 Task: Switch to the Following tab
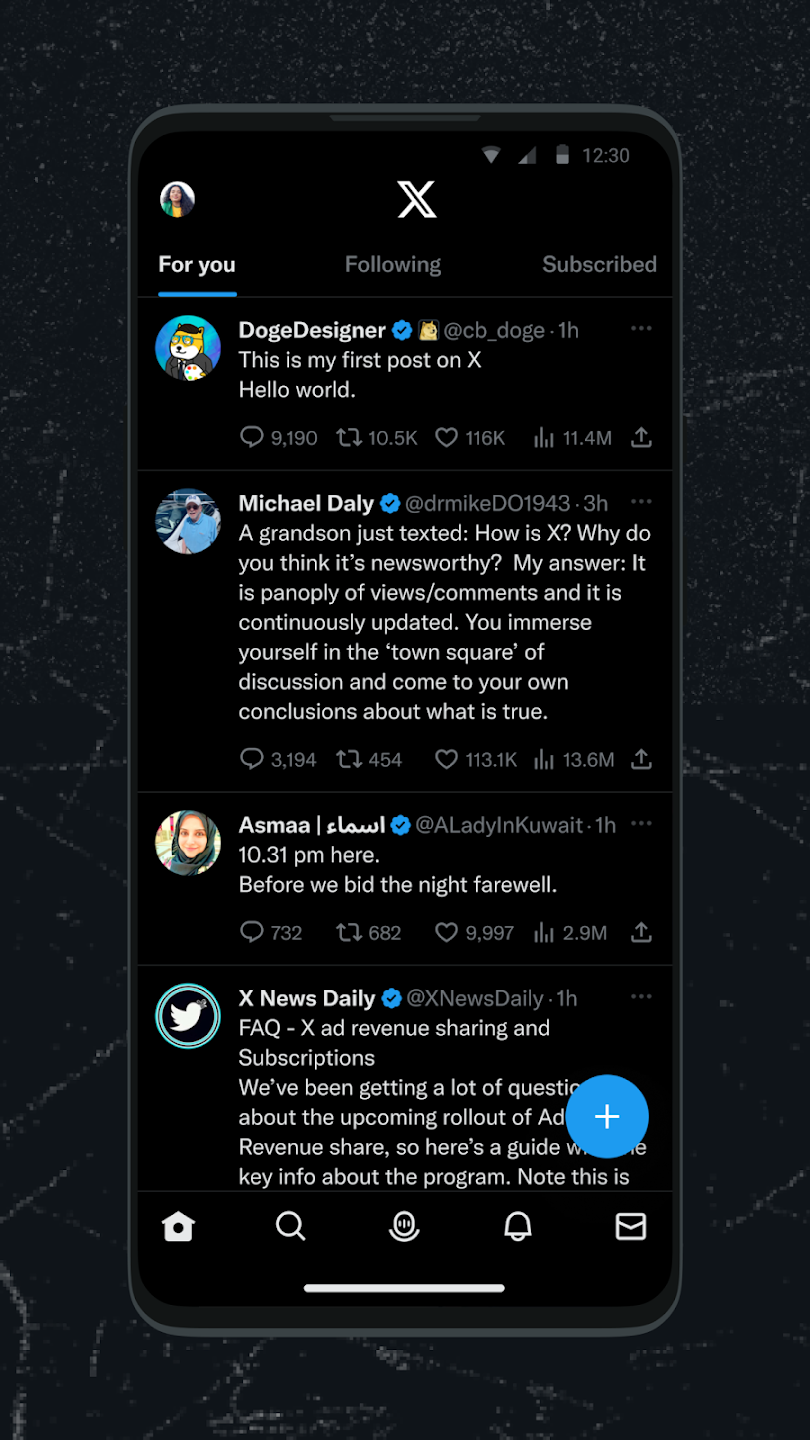coord(393,264)
